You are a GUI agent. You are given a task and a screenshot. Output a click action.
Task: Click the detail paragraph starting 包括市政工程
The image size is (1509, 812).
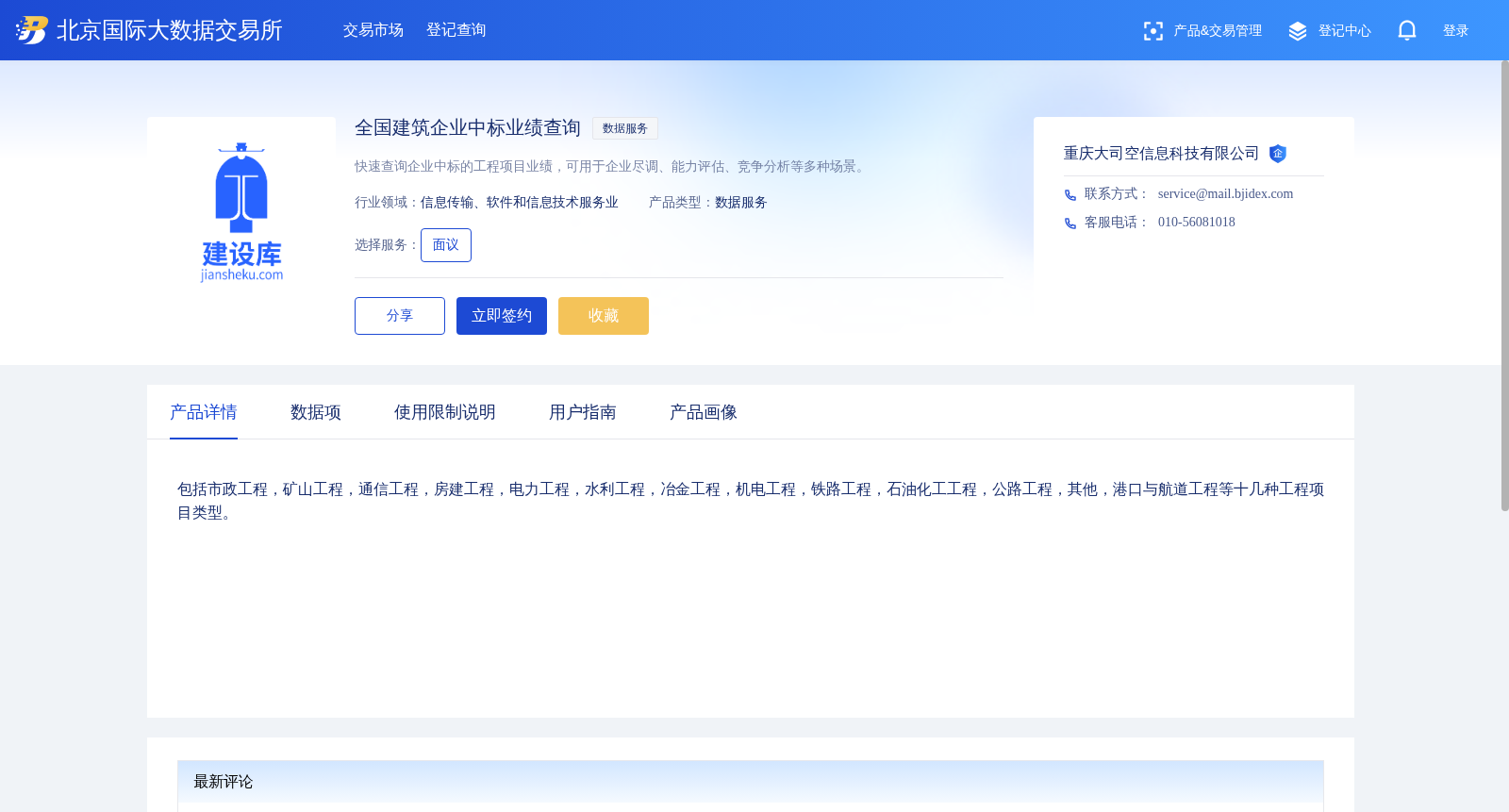click(x=751, y=501)
